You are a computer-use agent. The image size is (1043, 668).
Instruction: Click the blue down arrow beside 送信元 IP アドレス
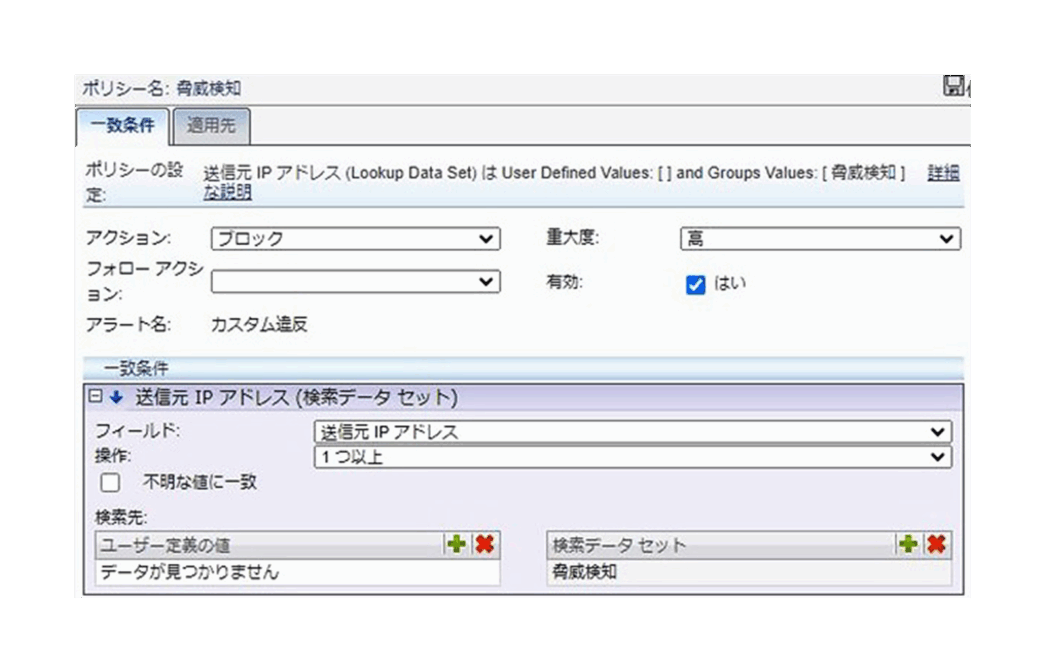[116, 397]
